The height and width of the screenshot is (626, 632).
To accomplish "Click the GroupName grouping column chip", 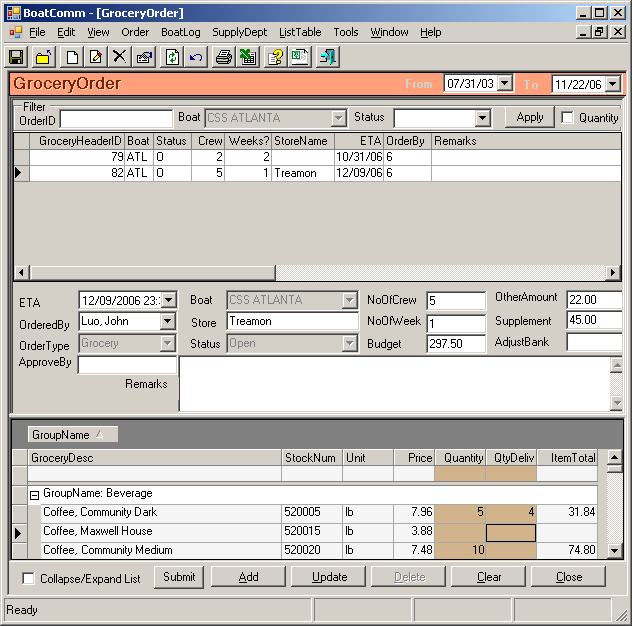I will pyautogui.click(x=73, y=435).
